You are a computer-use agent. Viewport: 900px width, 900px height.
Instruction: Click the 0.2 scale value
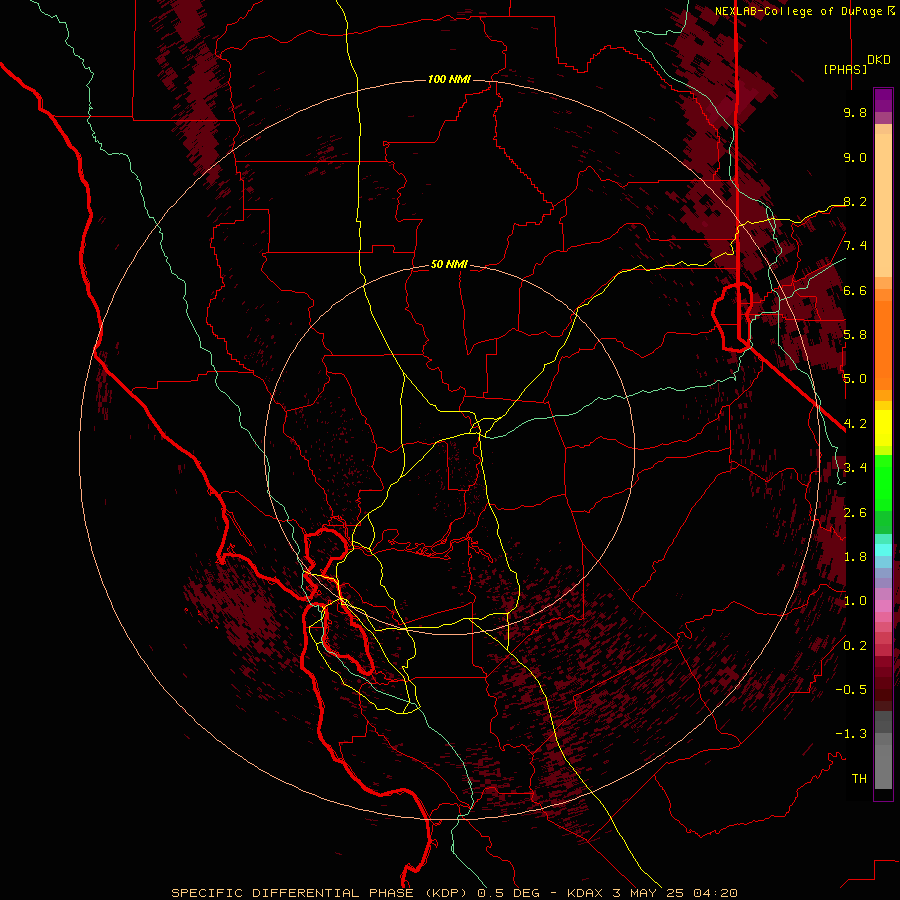tap(855, 645)
